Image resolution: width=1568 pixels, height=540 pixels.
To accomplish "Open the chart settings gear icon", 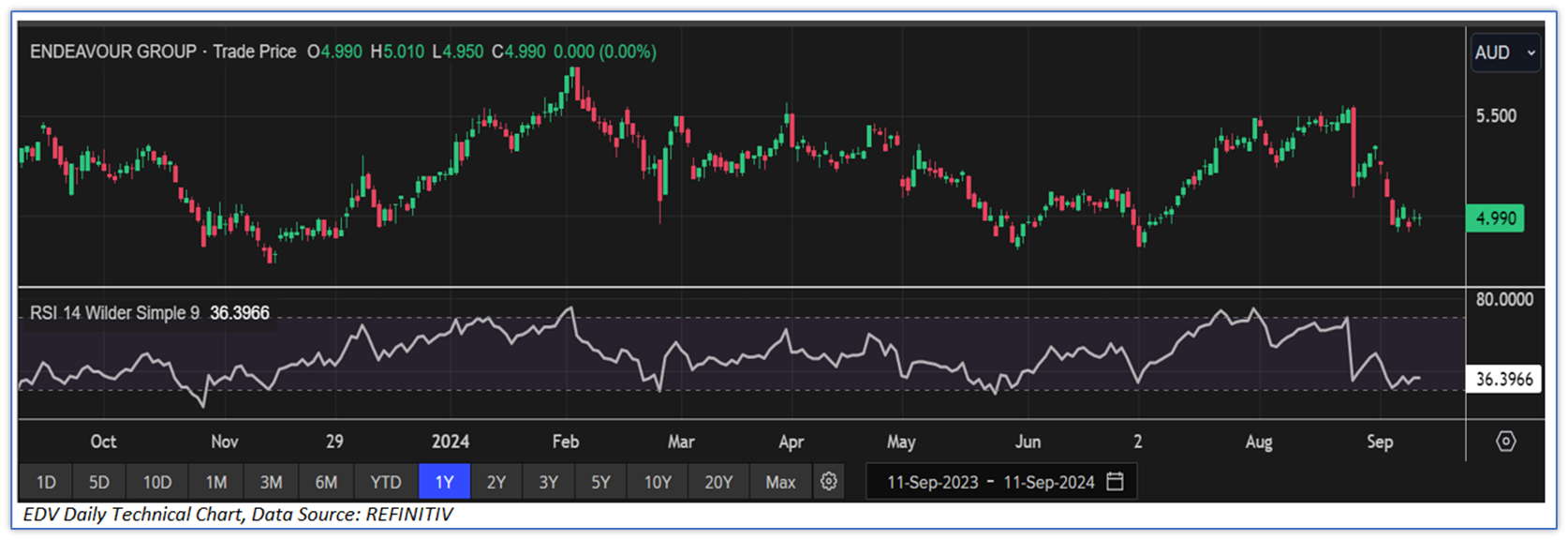I will 829,482.
